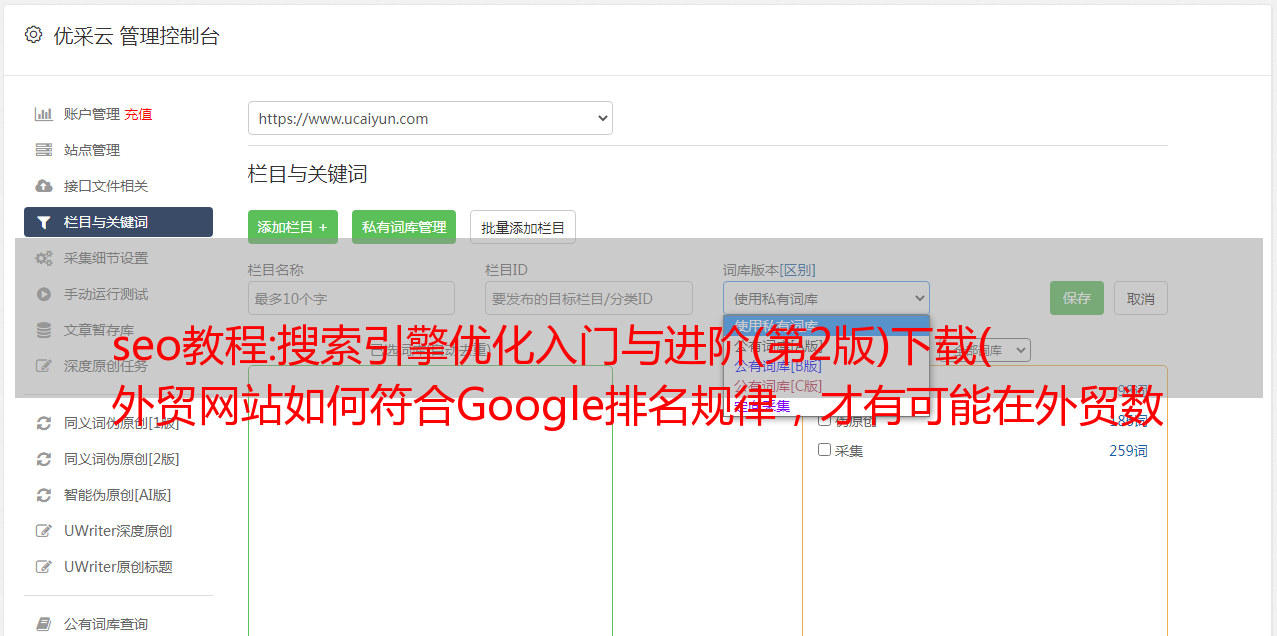This screenshot has width=1277, height=636.
Task: Tick the 伪原创 checkbox
Action: tap(825, 420)
